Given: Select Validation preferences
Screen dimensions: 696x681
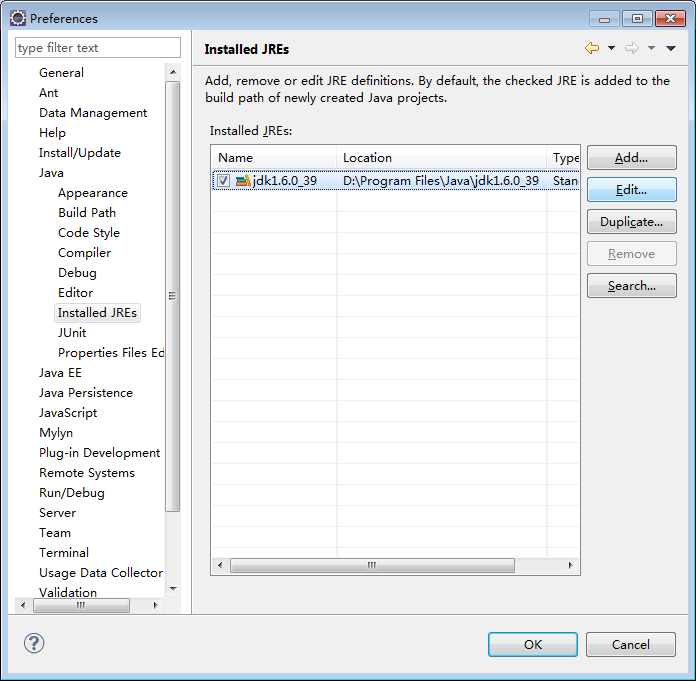Looking at the screenshot, I should click(x=68, y=592).
